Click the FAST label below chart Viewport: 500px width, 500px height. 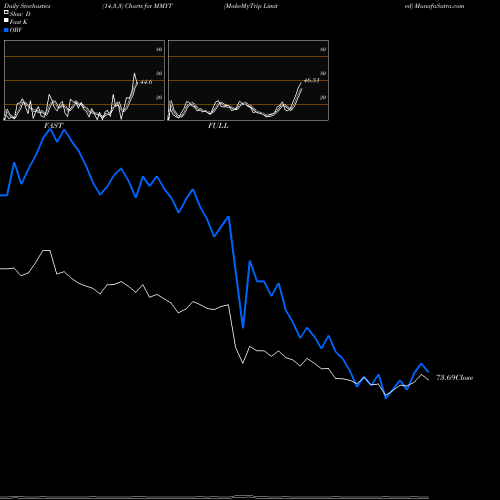(53, 126)
